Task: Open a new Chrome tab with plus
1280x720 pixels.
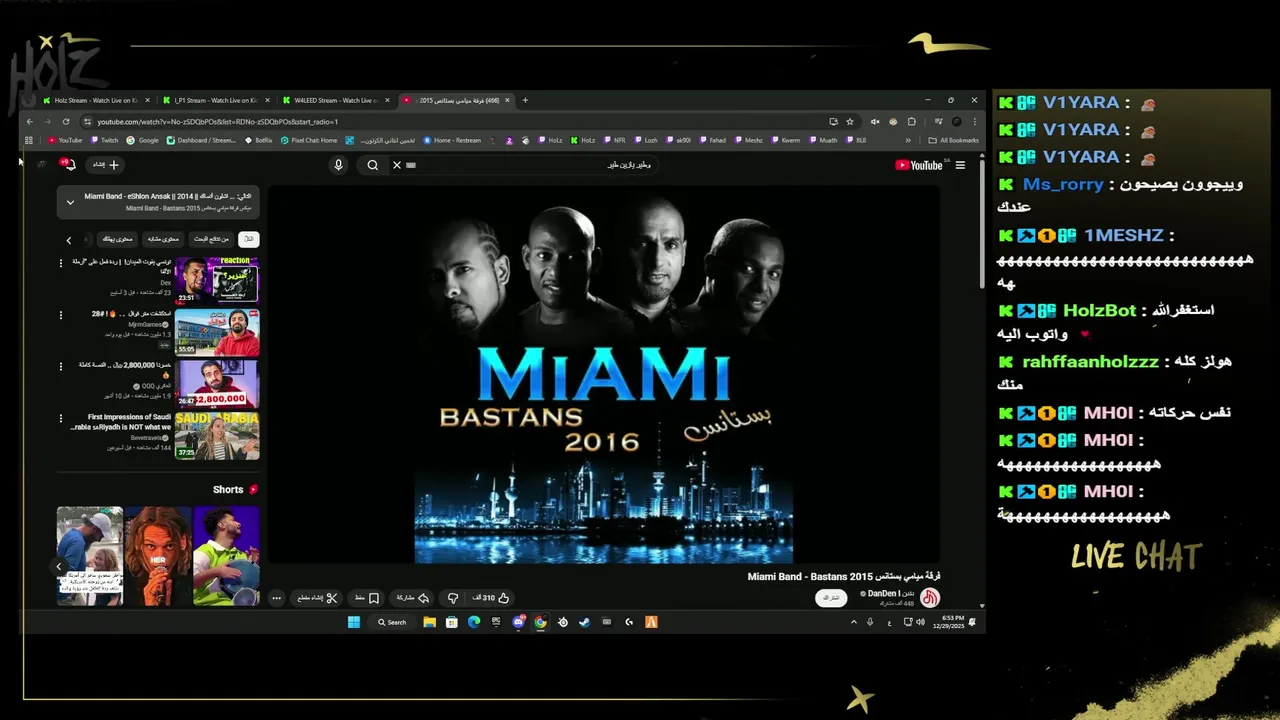Action: pos(525,100)
